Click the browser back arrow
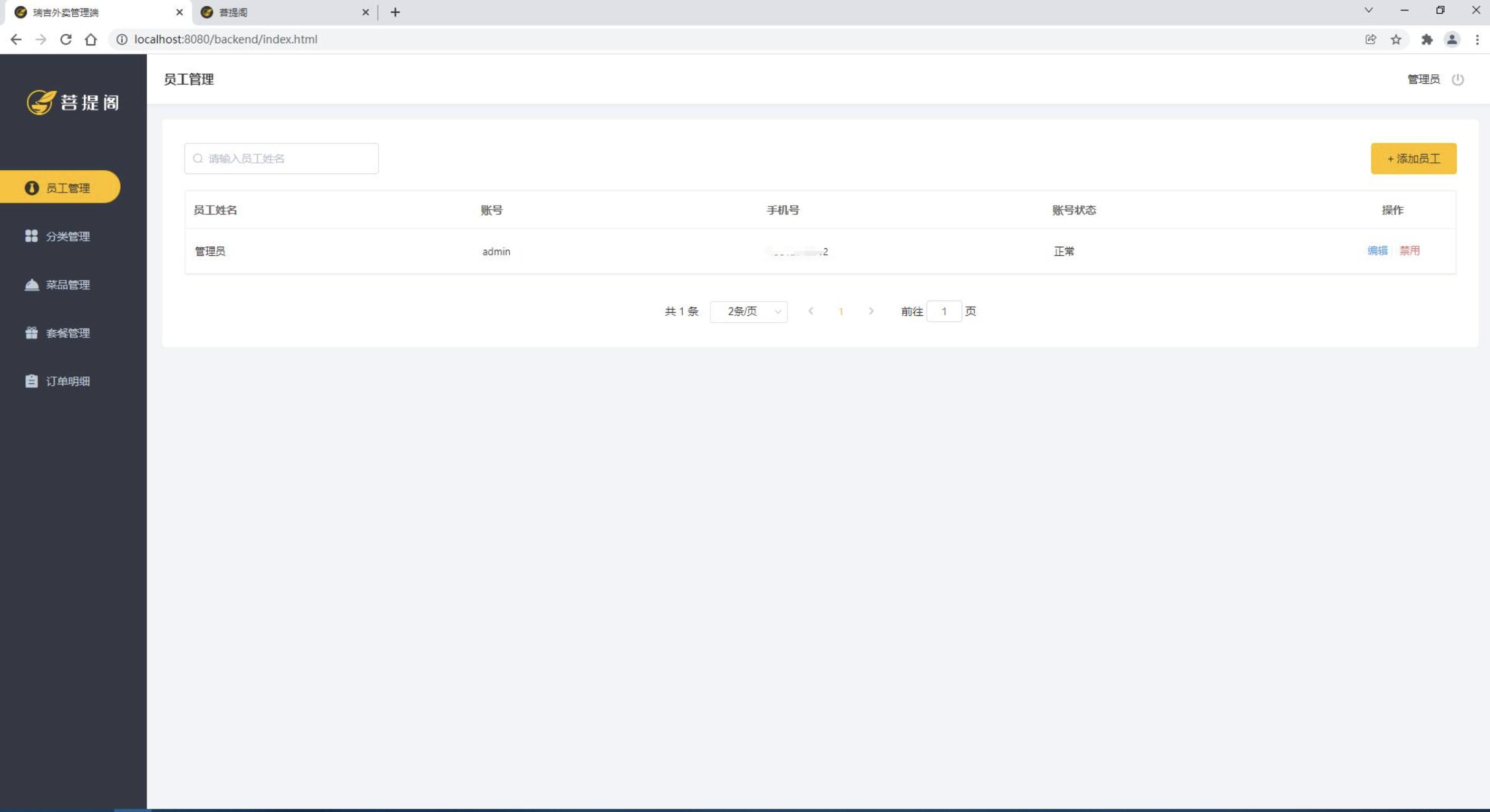This screenshot has height=812, width=1490. point(16,40)
